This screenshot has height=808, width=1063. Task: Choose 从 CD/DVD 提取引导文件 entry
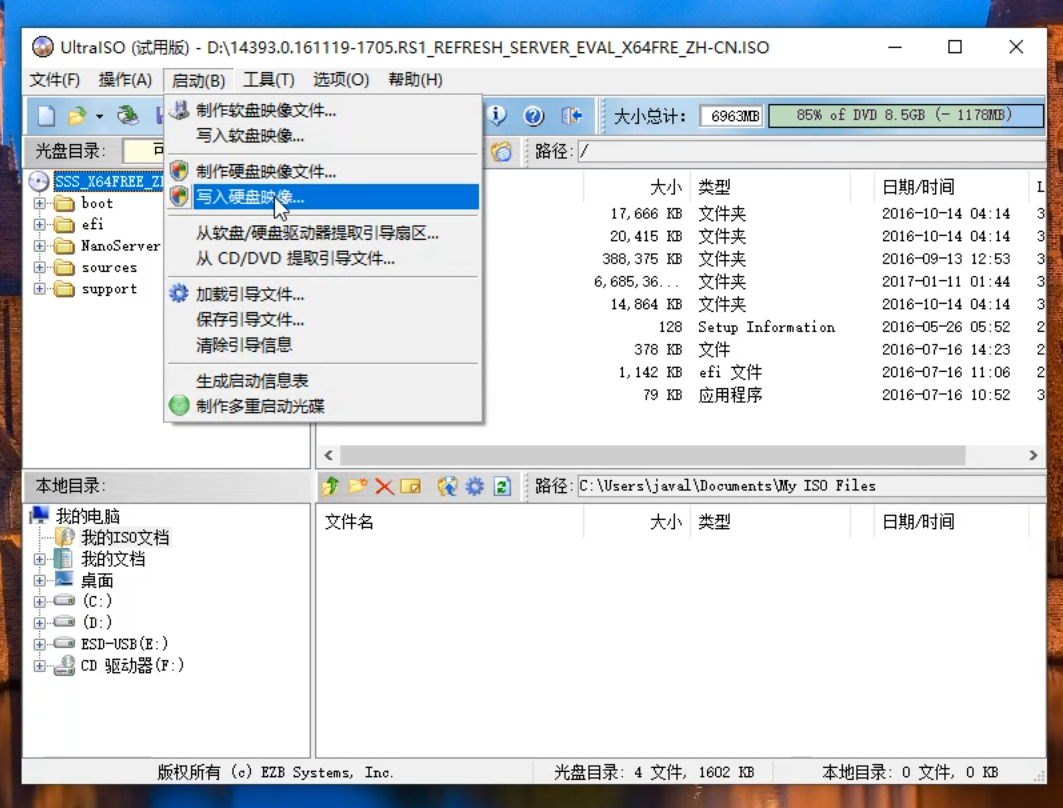point(323,258)
